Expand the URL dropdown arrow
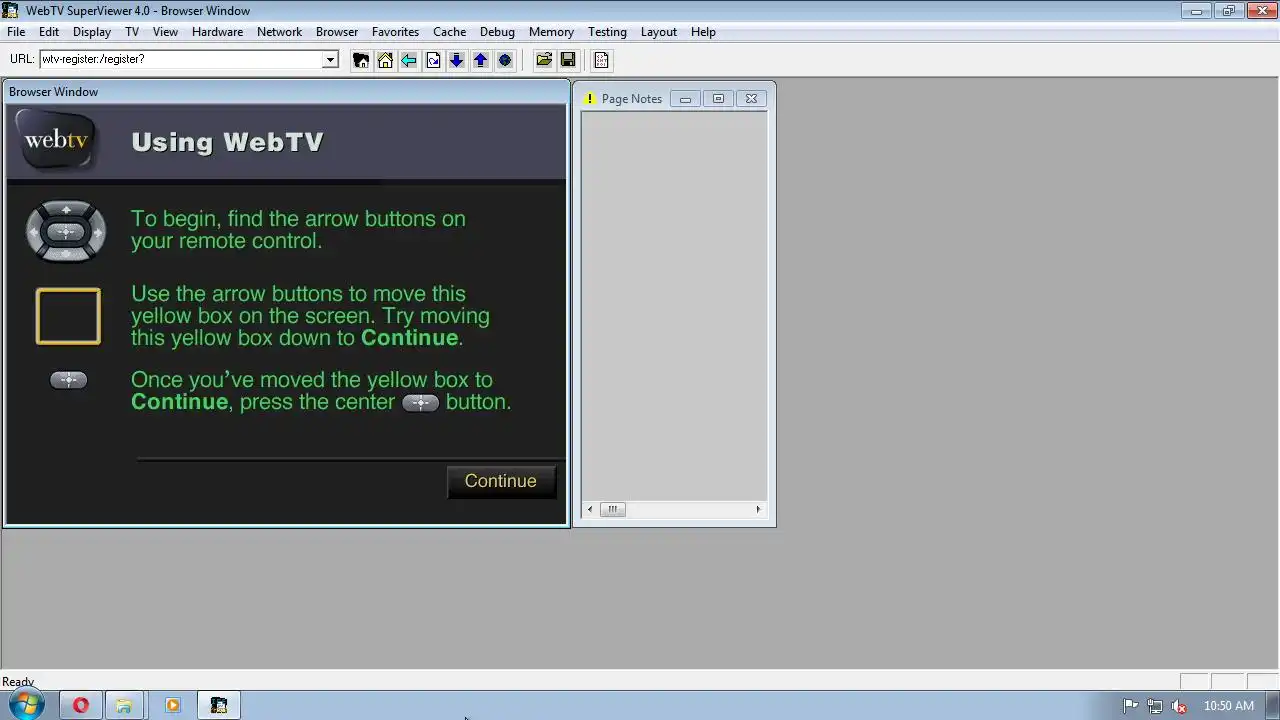The height and width of the screenshot is (720, 1280). 330,59
